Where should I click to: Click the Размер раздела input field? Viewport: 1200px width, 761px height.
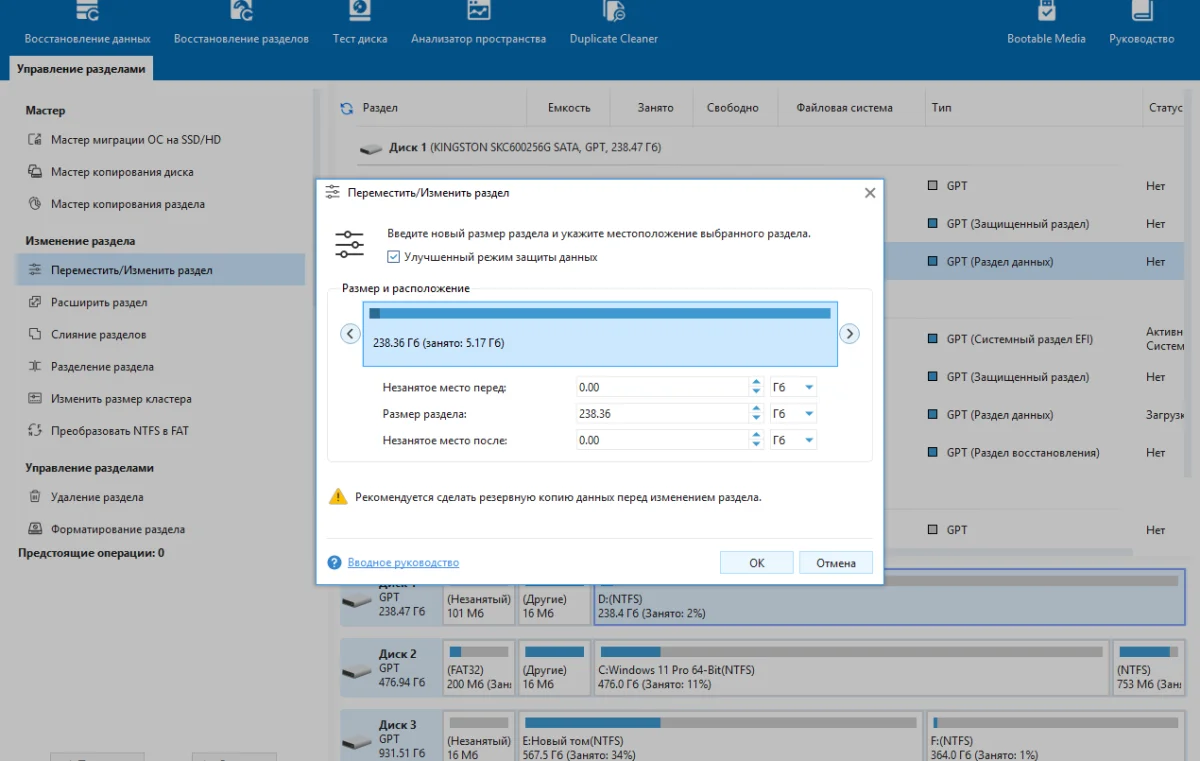661,414
